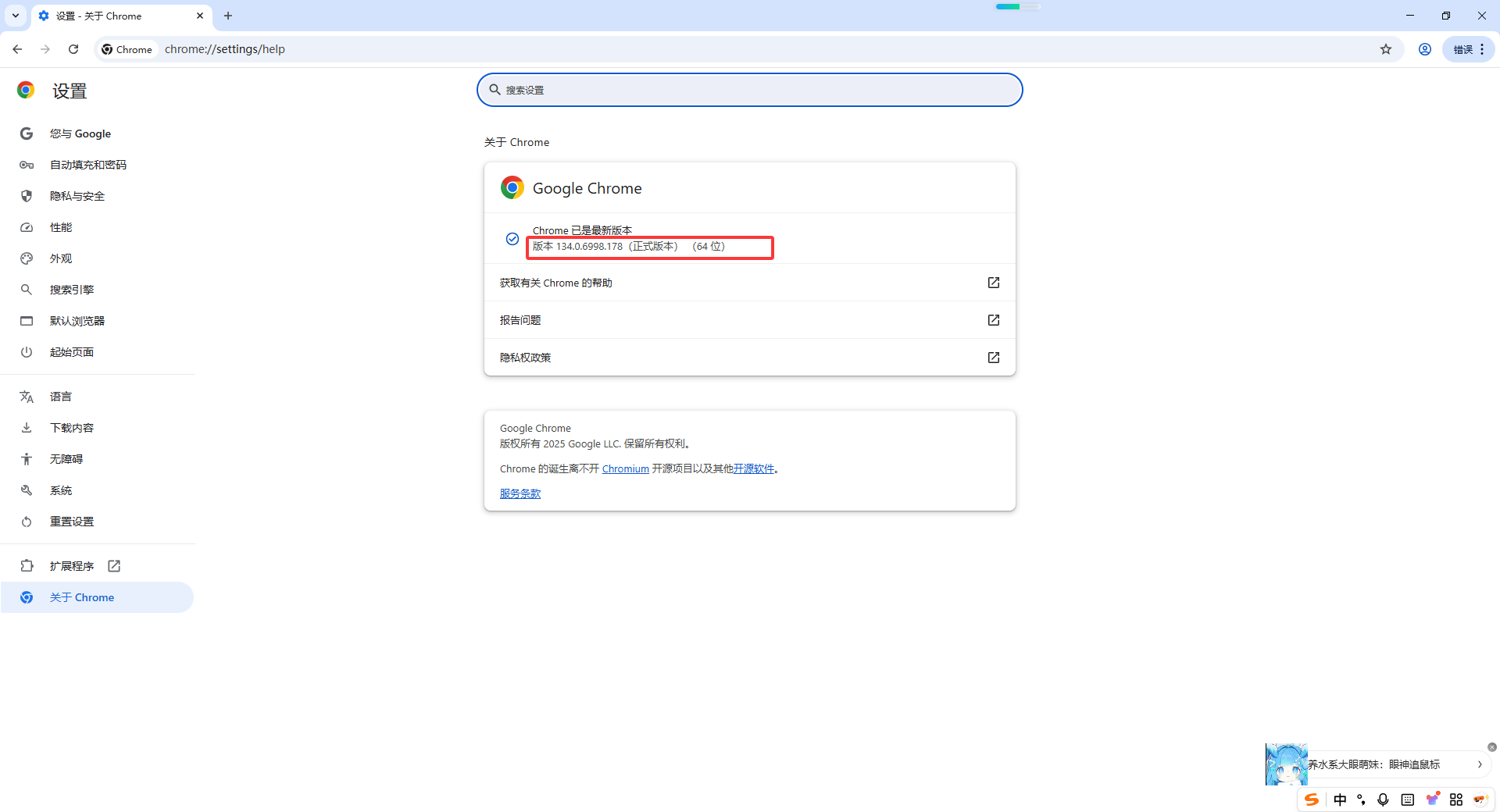The image size is (1500, 812).
Task: Click the microphone voice input icon
Action: (x=1383, y=800)
